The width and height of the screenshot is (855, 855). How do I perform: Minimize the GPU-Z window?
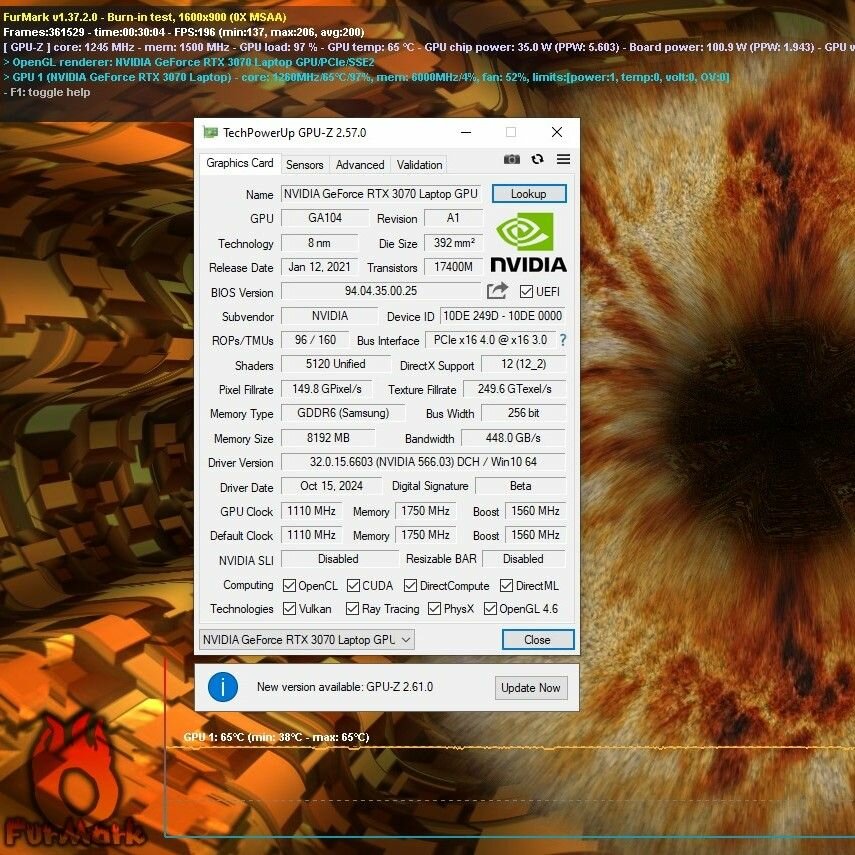pyautogui.click(x=466, y=132)
